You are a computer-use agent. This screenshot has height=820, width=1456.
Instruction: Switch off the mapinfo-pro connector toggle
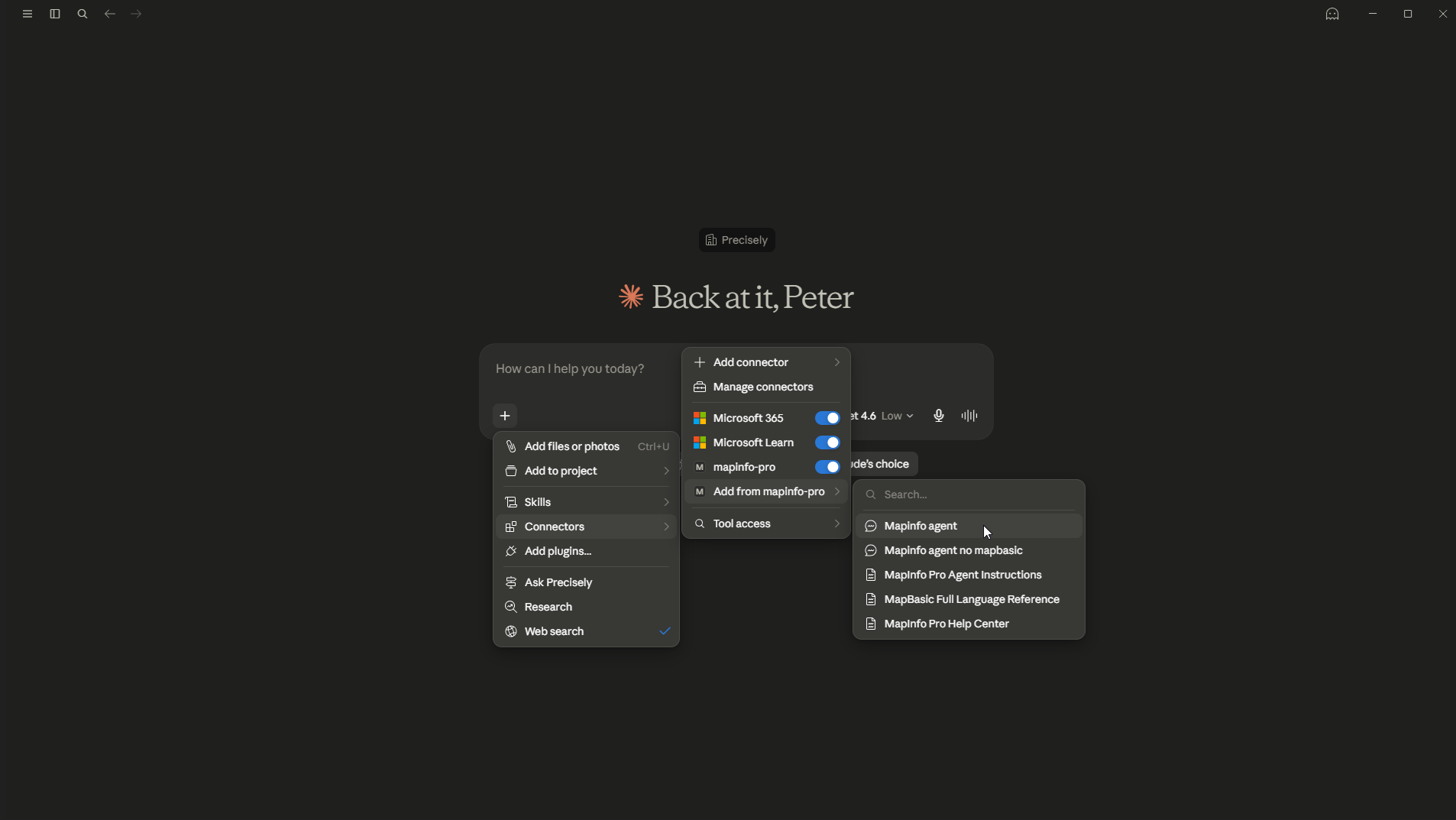[x=827, y=467]
